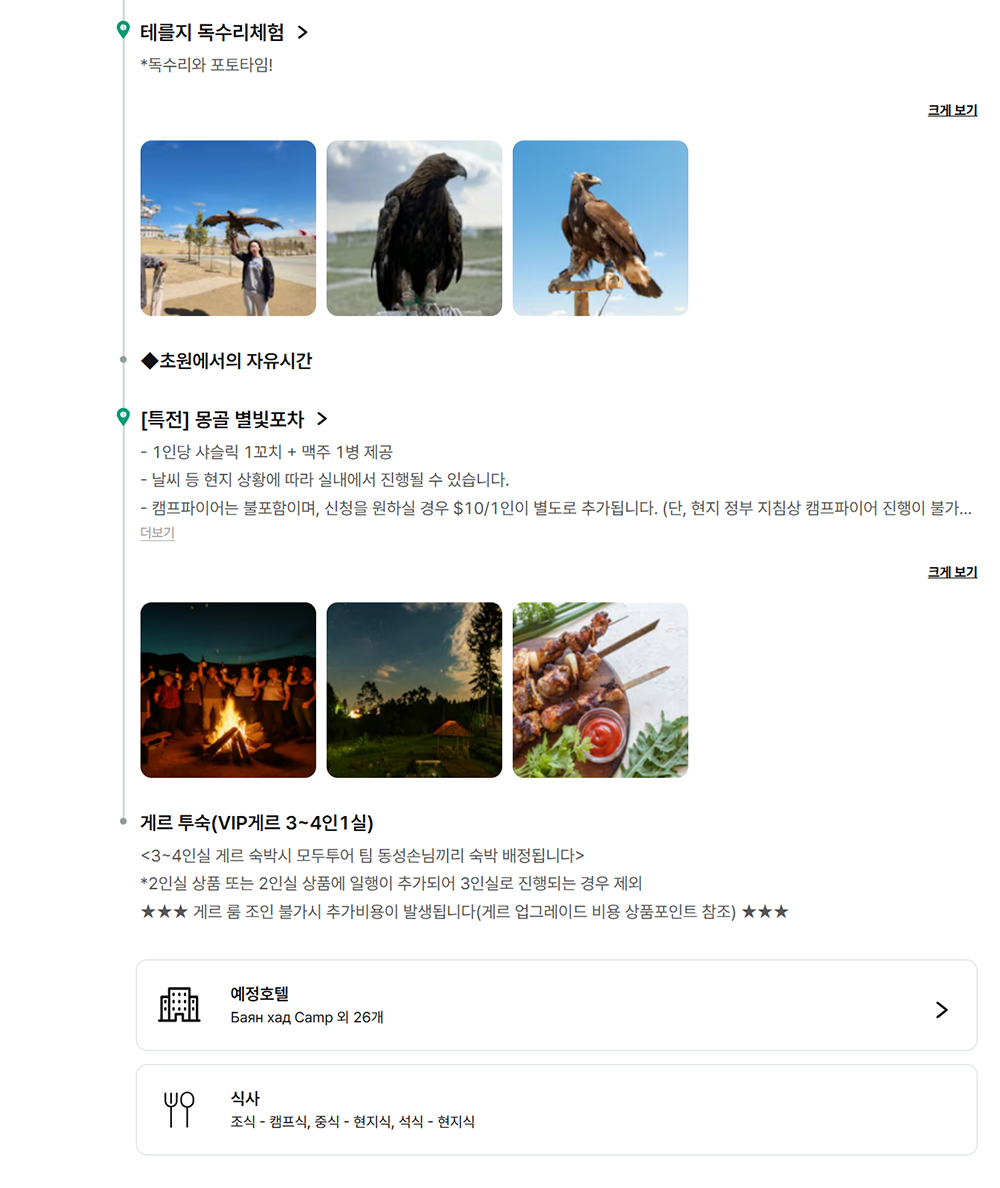Viewport: 1000px width, 1188px height.
Task: Click the hotel building icon in 예정호텔
Action: 179,1005
